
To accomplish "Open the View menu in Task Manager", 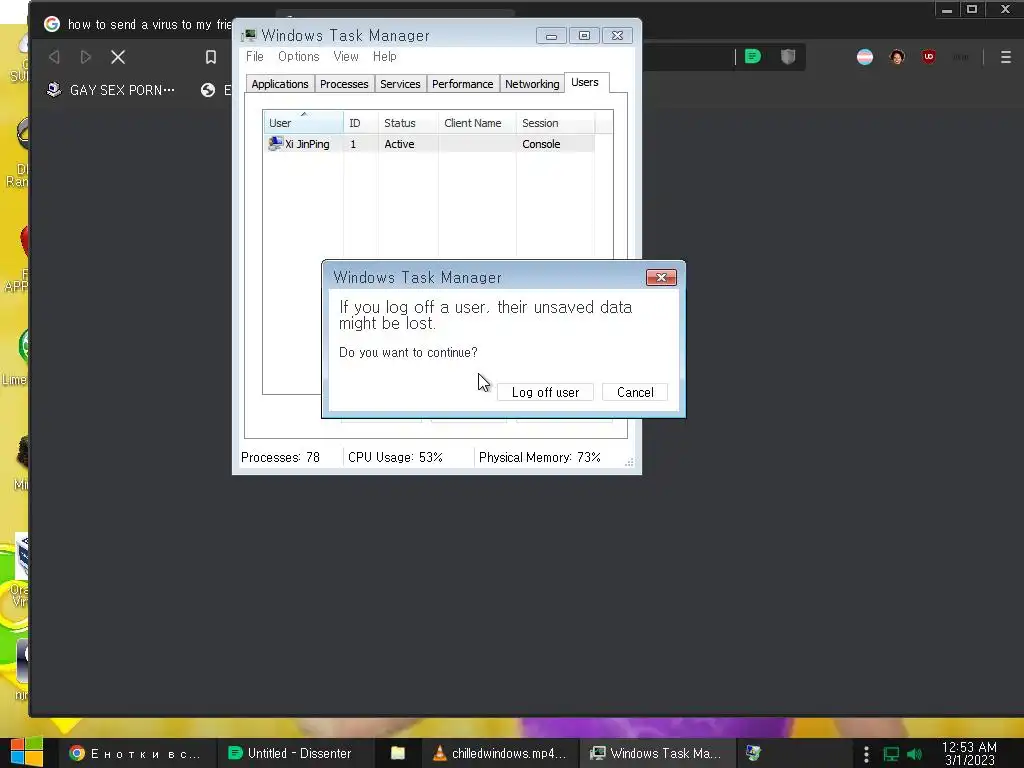I will 346,57.
